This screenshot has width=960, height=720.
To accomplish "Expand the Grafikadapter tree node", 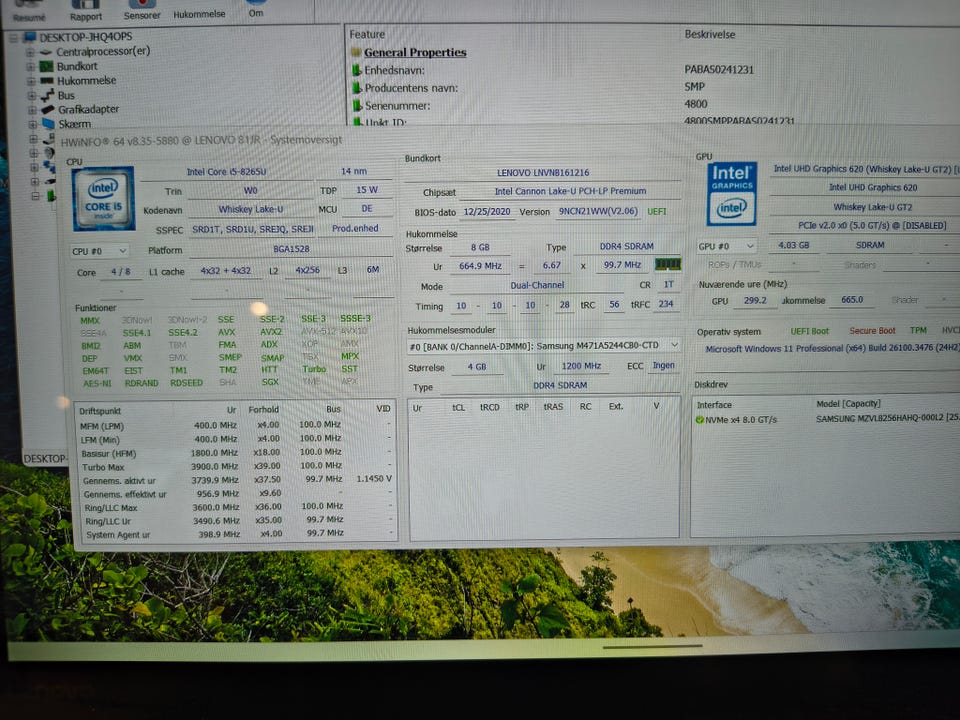I will (32, 110).
